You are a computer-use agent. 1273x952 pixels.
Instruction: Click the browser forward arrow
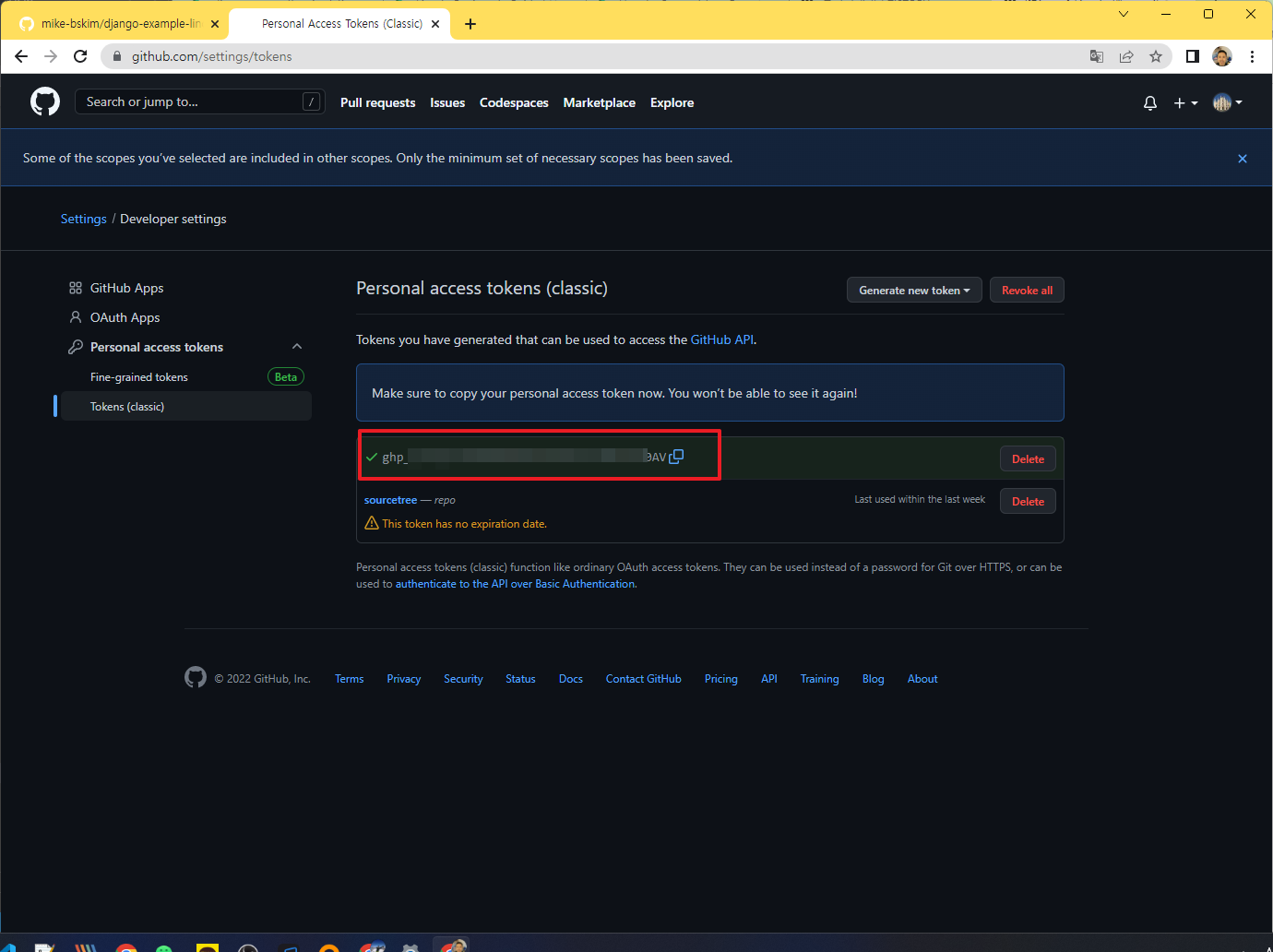click(x=51, y=56)
